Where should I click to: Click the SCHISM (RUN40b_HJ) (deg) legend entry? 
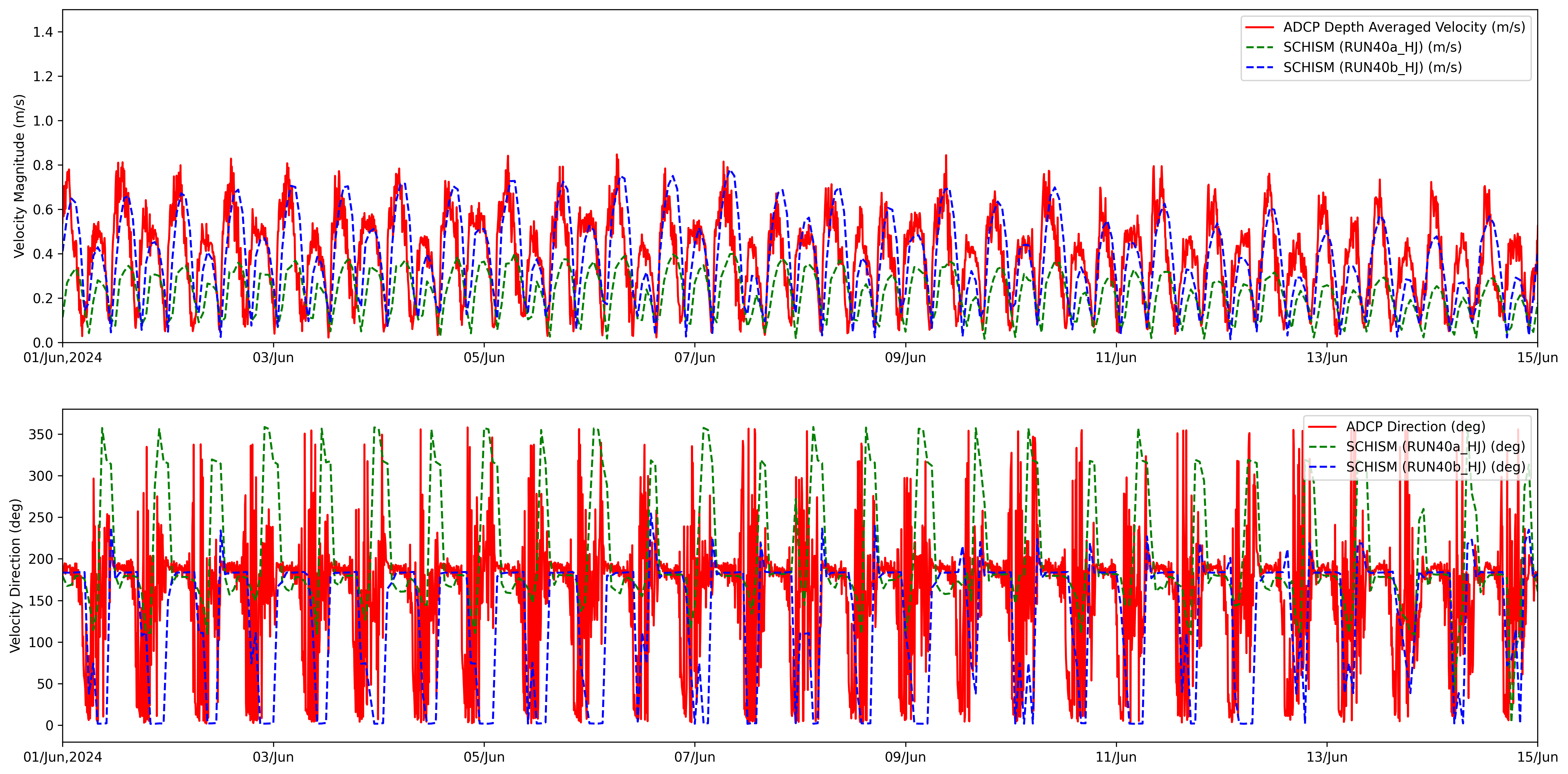1435,467
